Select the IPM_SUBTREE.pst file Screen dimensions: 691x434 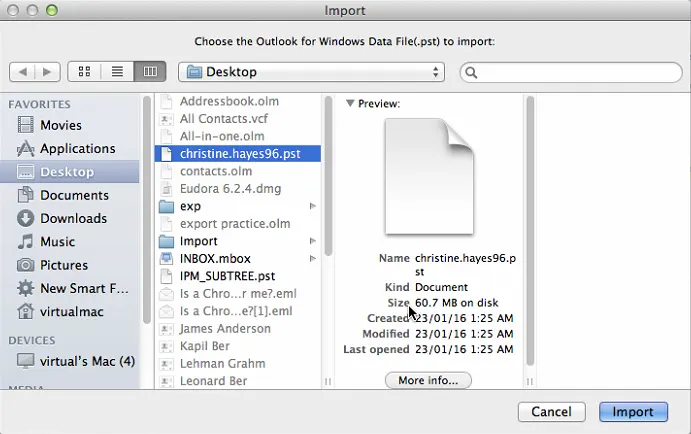click(238, 276)
